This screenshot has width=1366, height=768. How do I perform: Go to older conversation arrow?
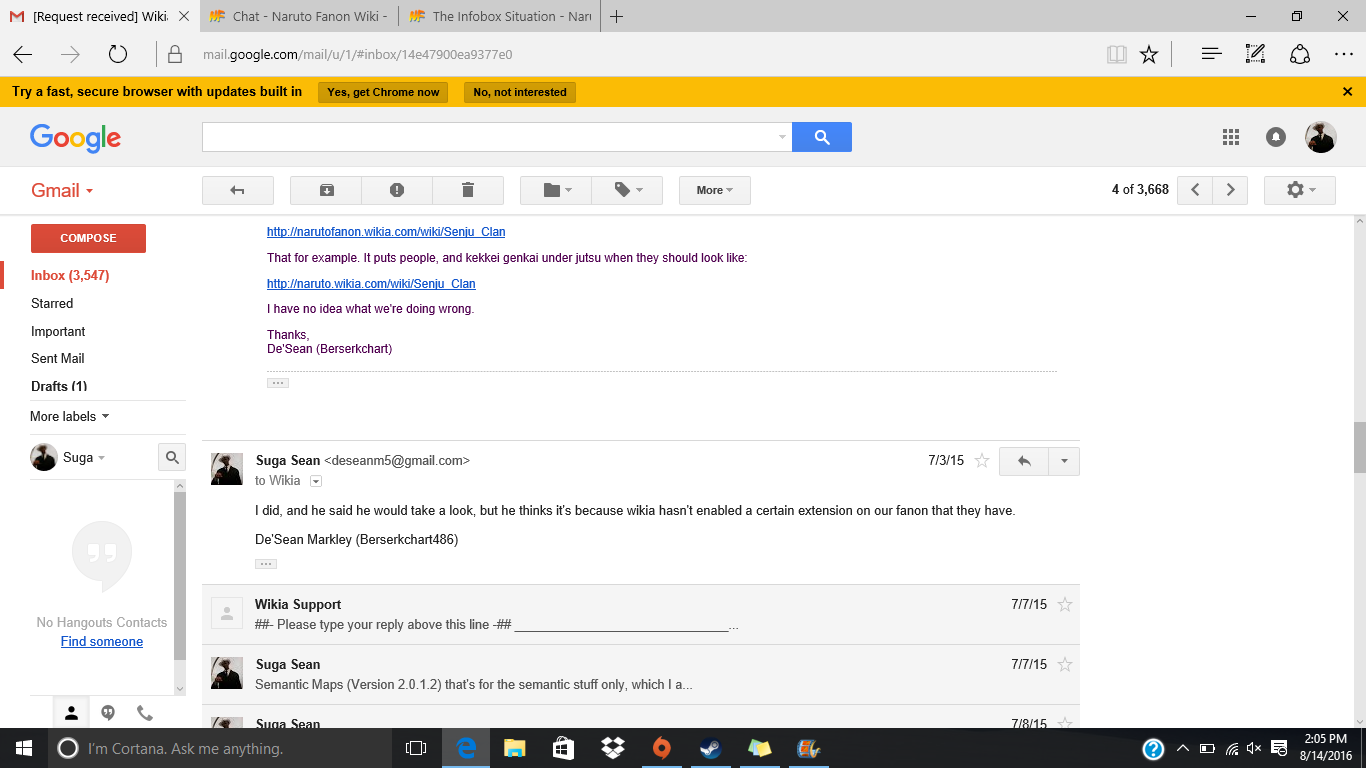point(1230,190)
